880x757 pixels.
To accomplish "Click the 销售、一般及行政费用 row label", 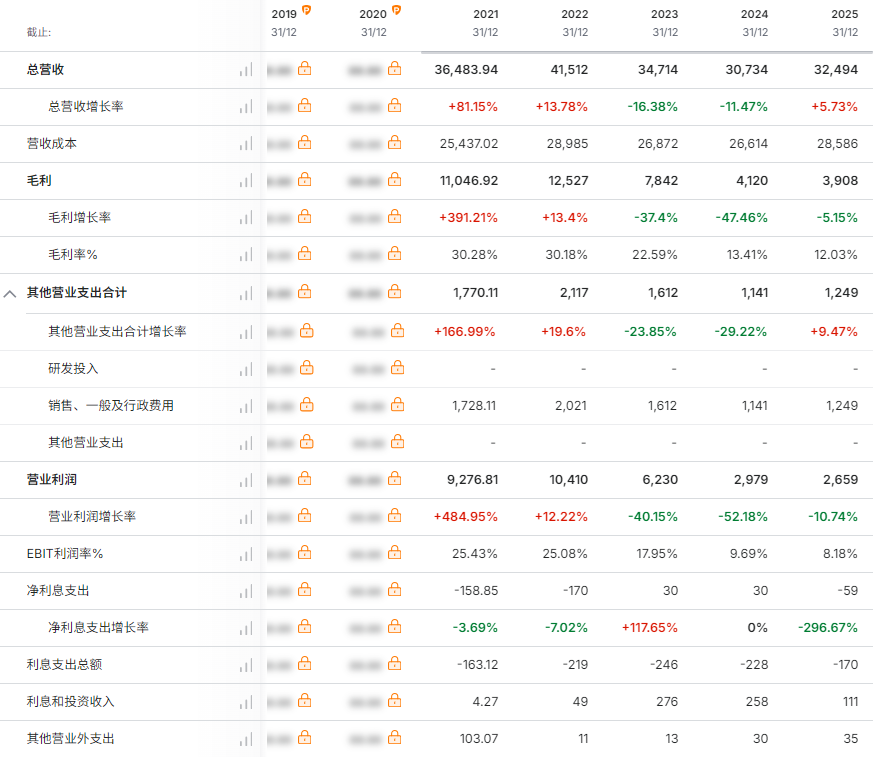I will pos(111,406).
